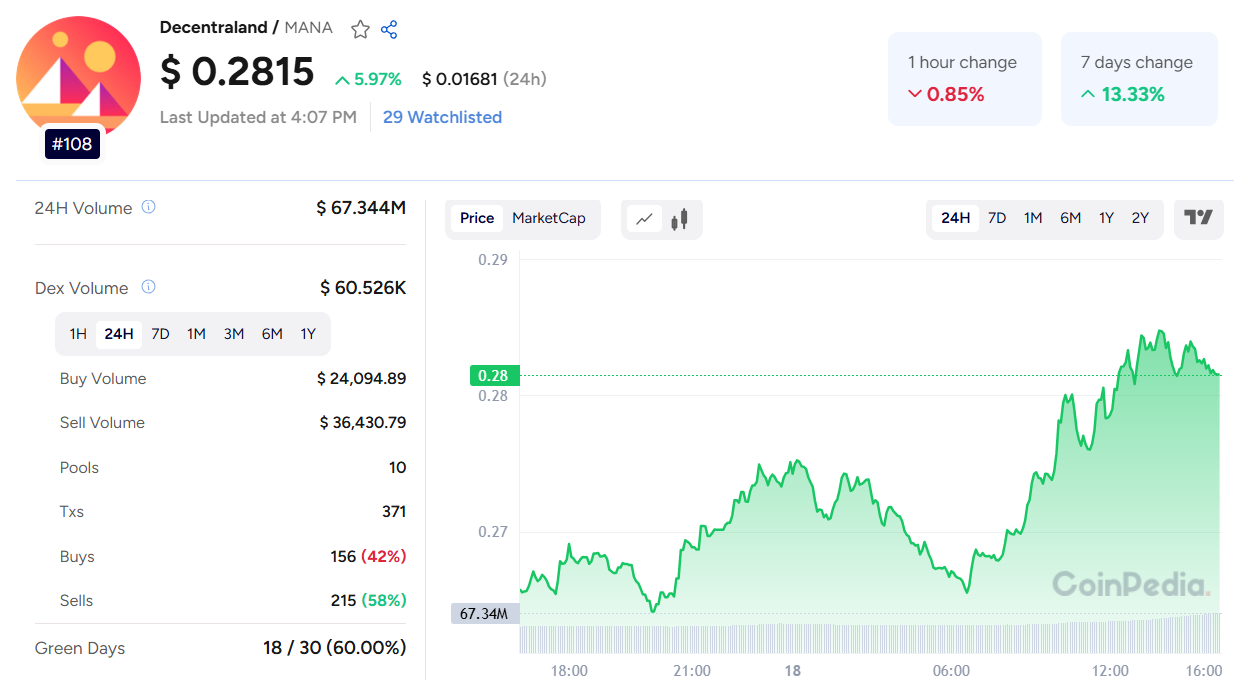The height and width of the screenshot is (680, 1234).
Task: Click the Last Updated at 4:07 PM text
Action: pyautogui.click(x=258, y=117)
